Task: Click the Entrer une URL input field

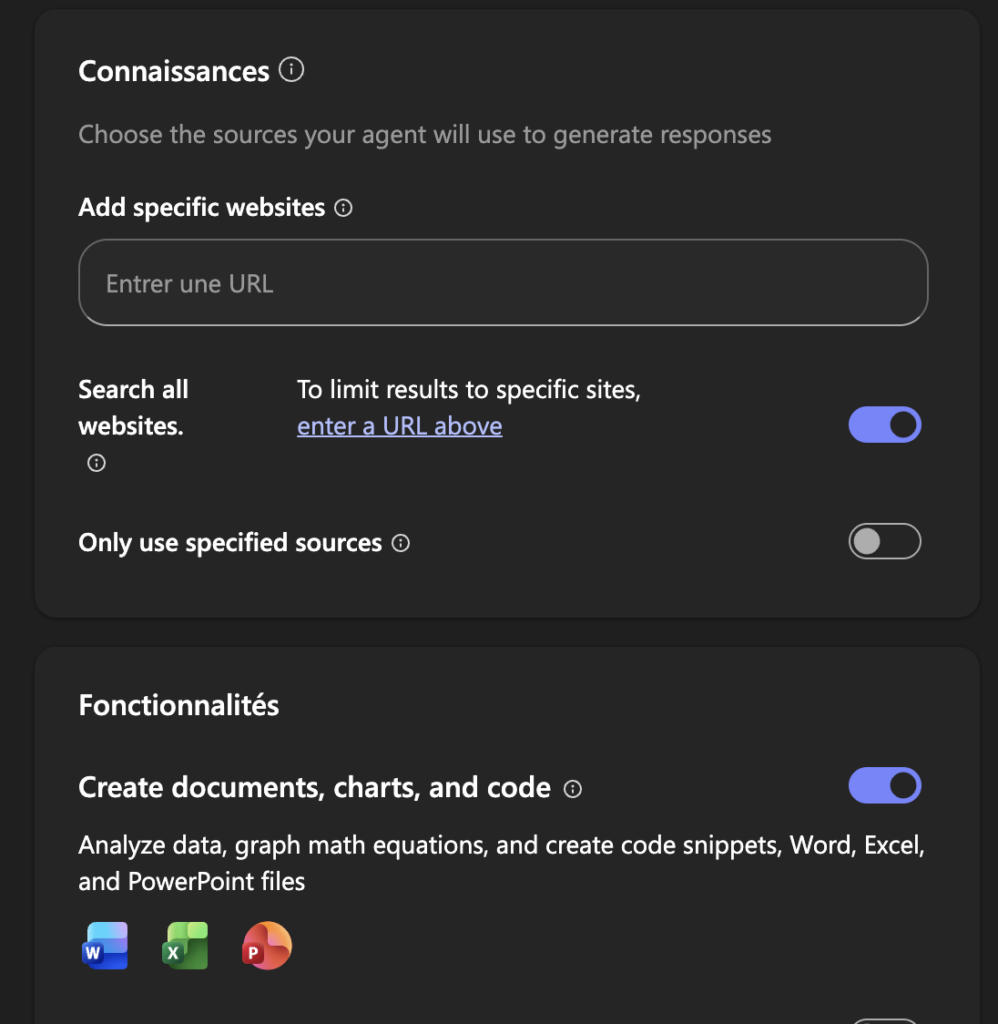Action: tap(503, 283)
